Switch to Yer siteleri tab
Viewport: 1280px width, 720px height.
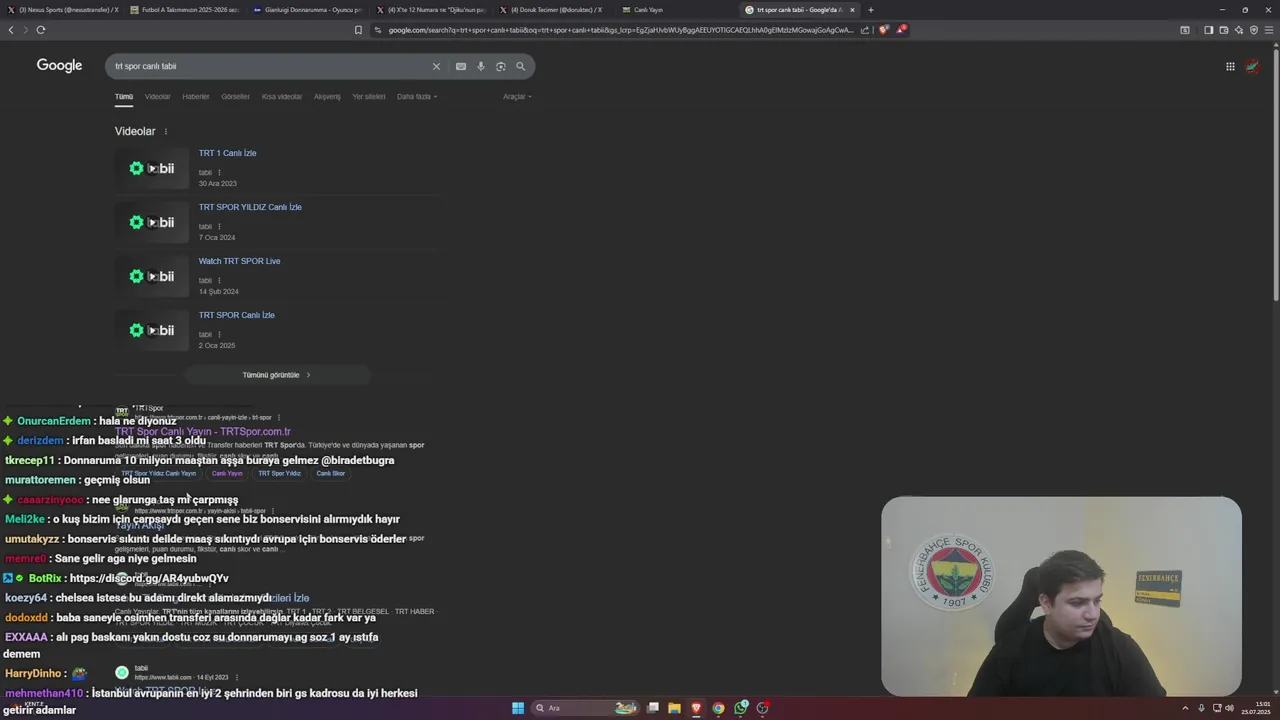(369, 97)
